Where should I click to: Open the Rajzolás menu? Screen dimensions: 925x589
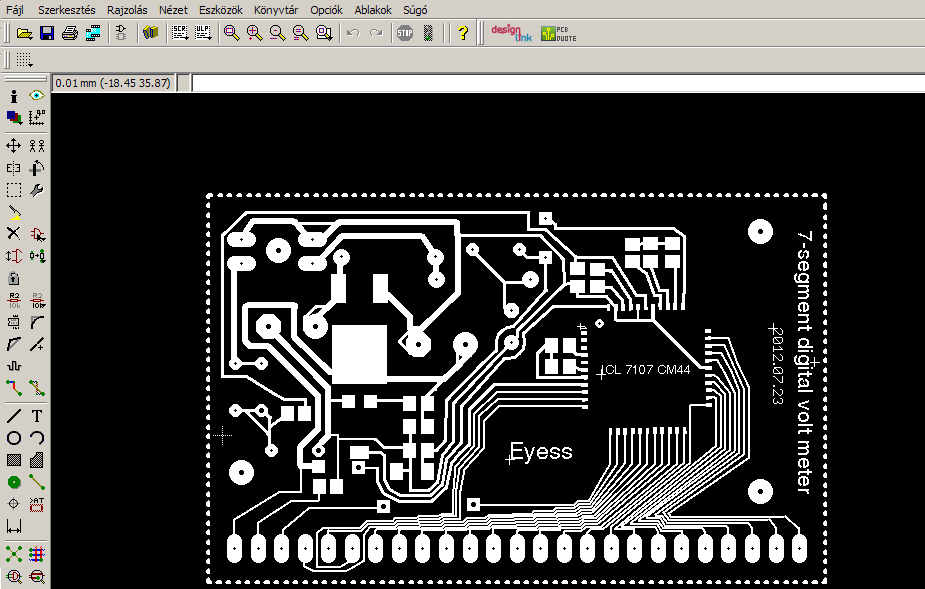127,10
